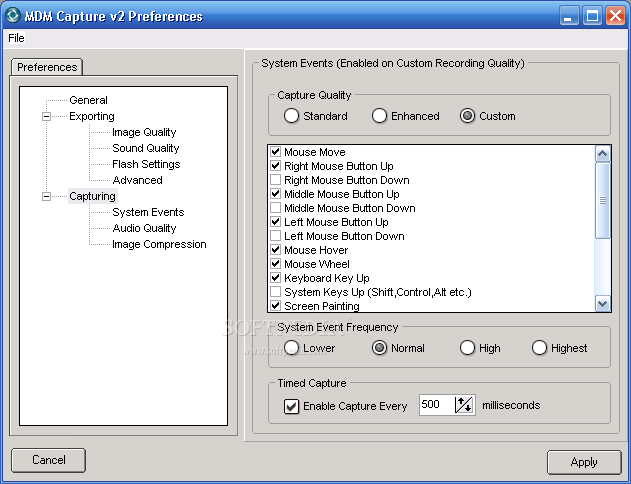Check Right Mouse Button Down
Image resolution: width=631 pixels, height=484 pixels.
click(x=275, y=180)
